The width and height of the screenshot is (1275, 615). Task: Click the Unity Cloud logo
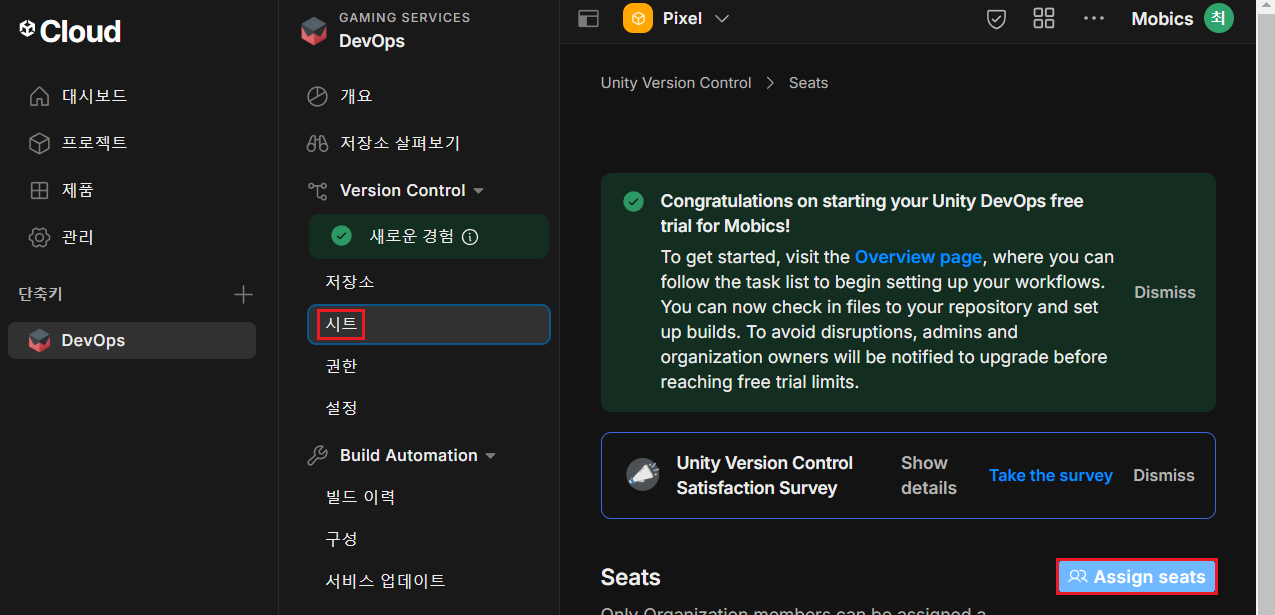70,31
